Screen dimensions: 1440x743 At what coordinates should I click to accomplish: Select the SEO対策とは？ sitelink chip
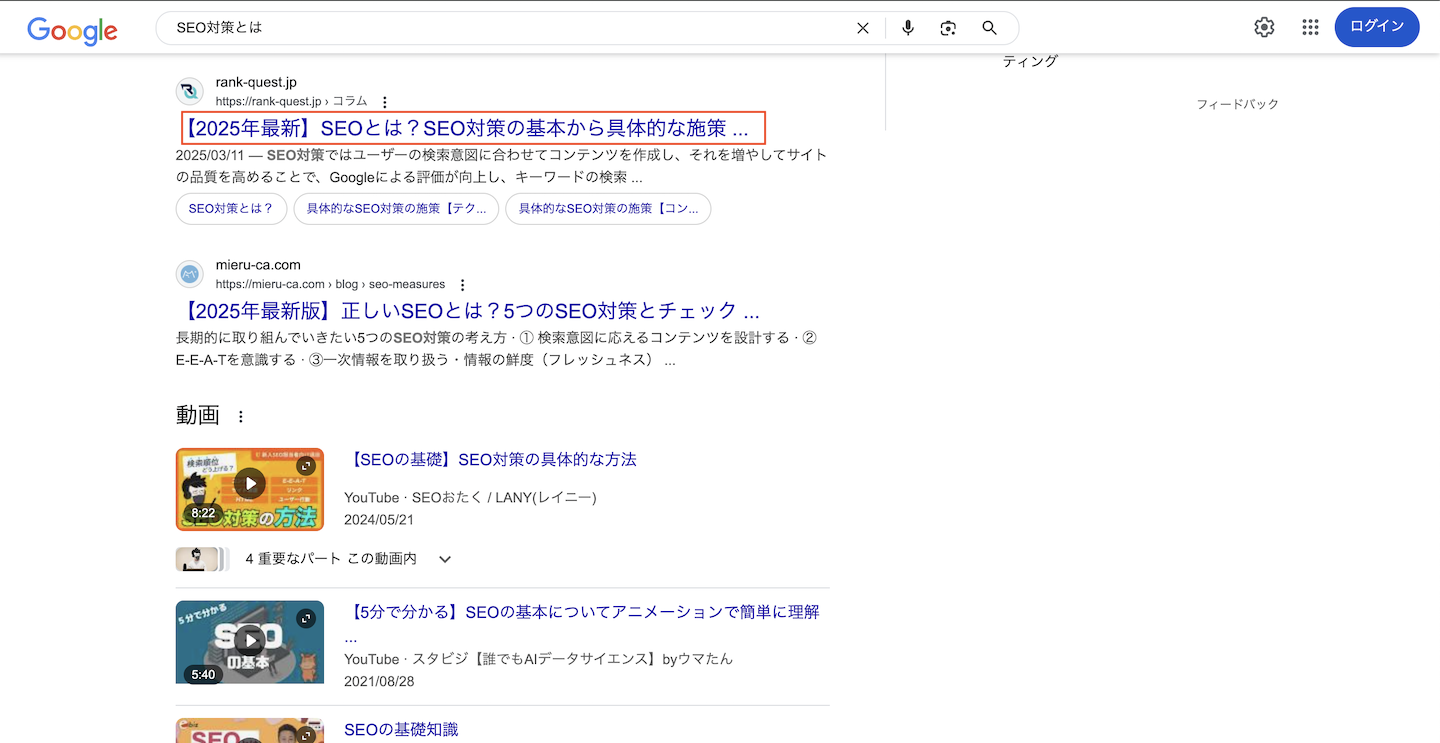[x=231, y=209]
